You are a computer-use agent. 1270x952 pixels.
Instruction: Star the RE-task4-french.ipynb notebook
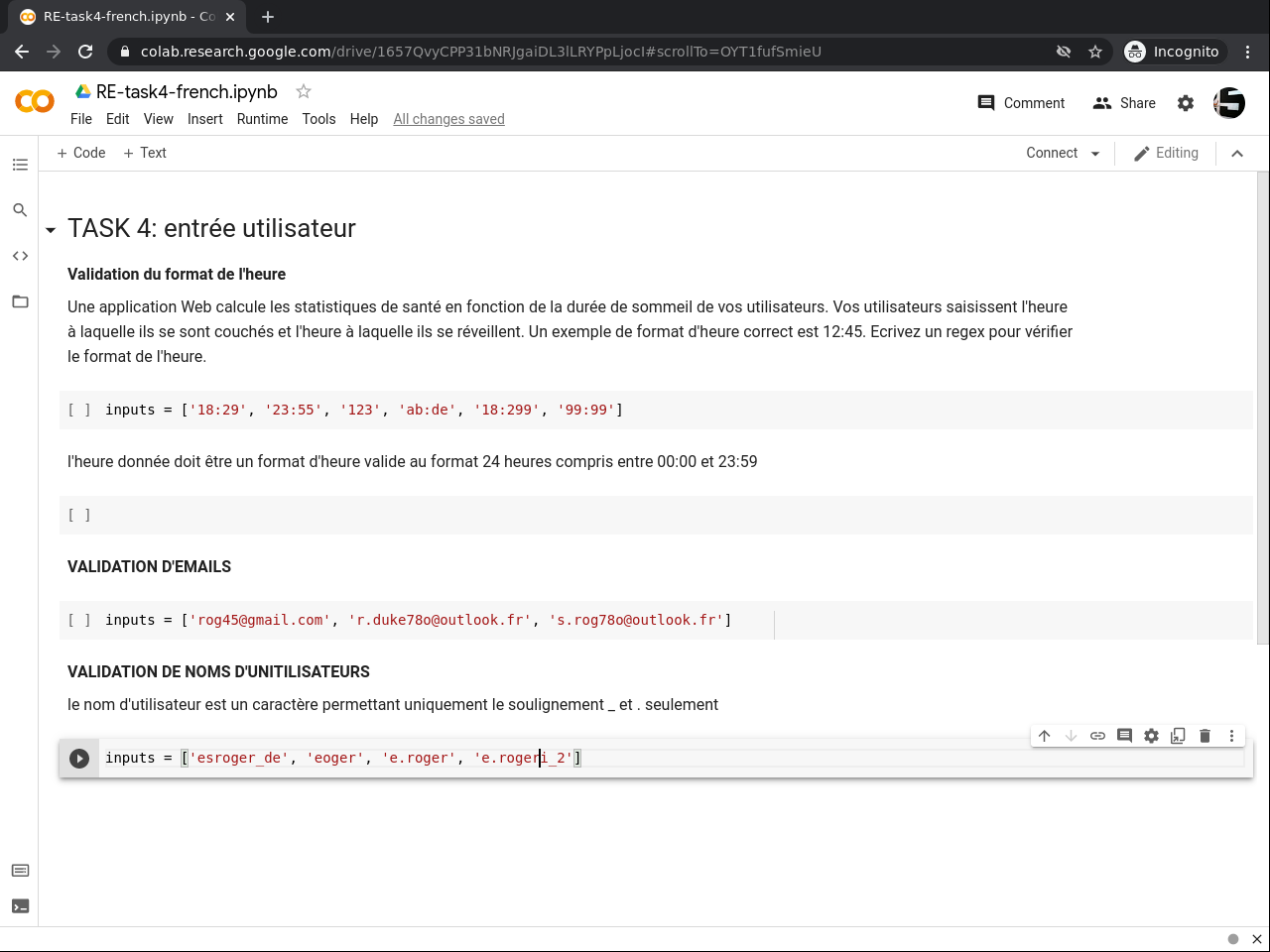304,91
